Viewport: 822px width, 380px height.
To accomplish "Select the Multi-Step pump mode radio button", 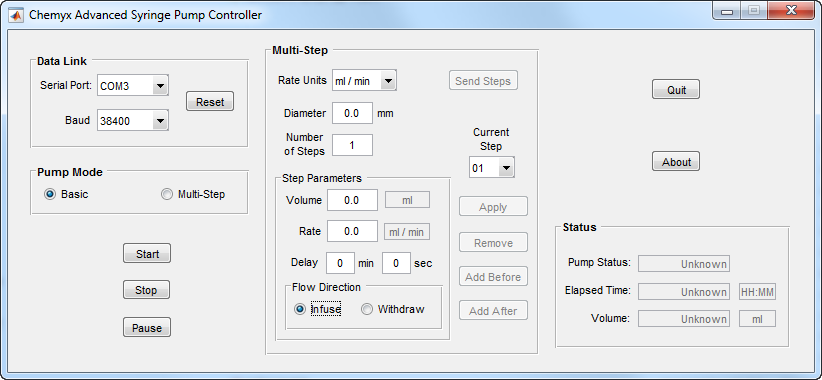I will (x=167, y=194).
